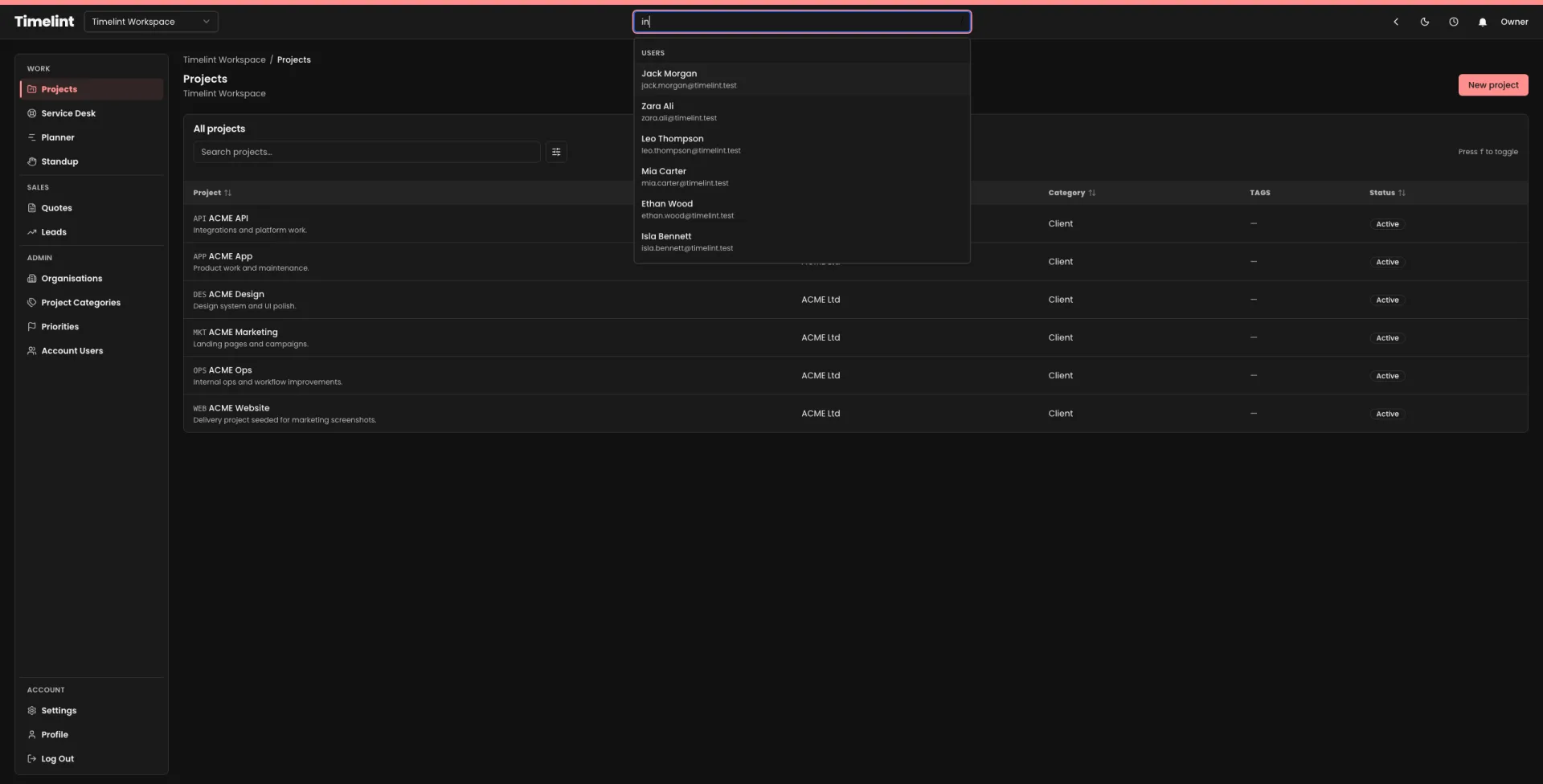Click the New project button
The height and width of the screenshot is (784, 1543).
tap(1493, 84)
